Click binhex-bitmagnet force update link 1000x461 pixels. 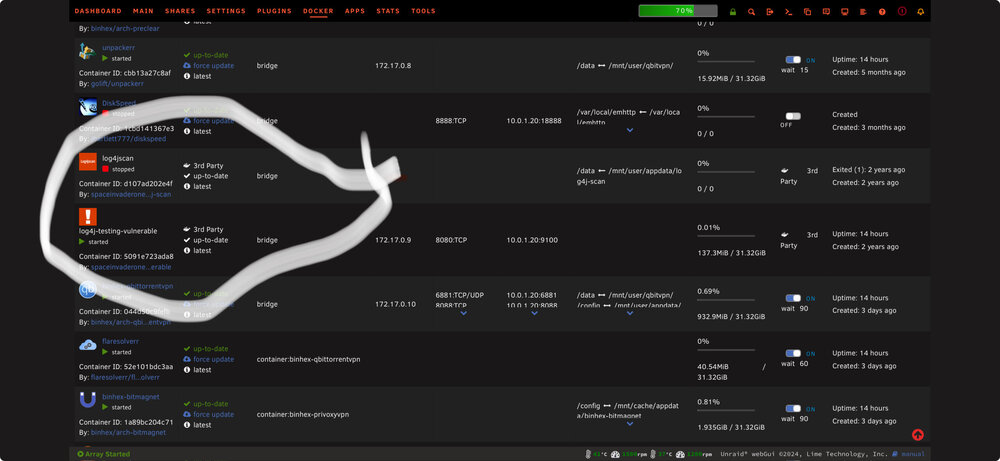coord(214,414)
